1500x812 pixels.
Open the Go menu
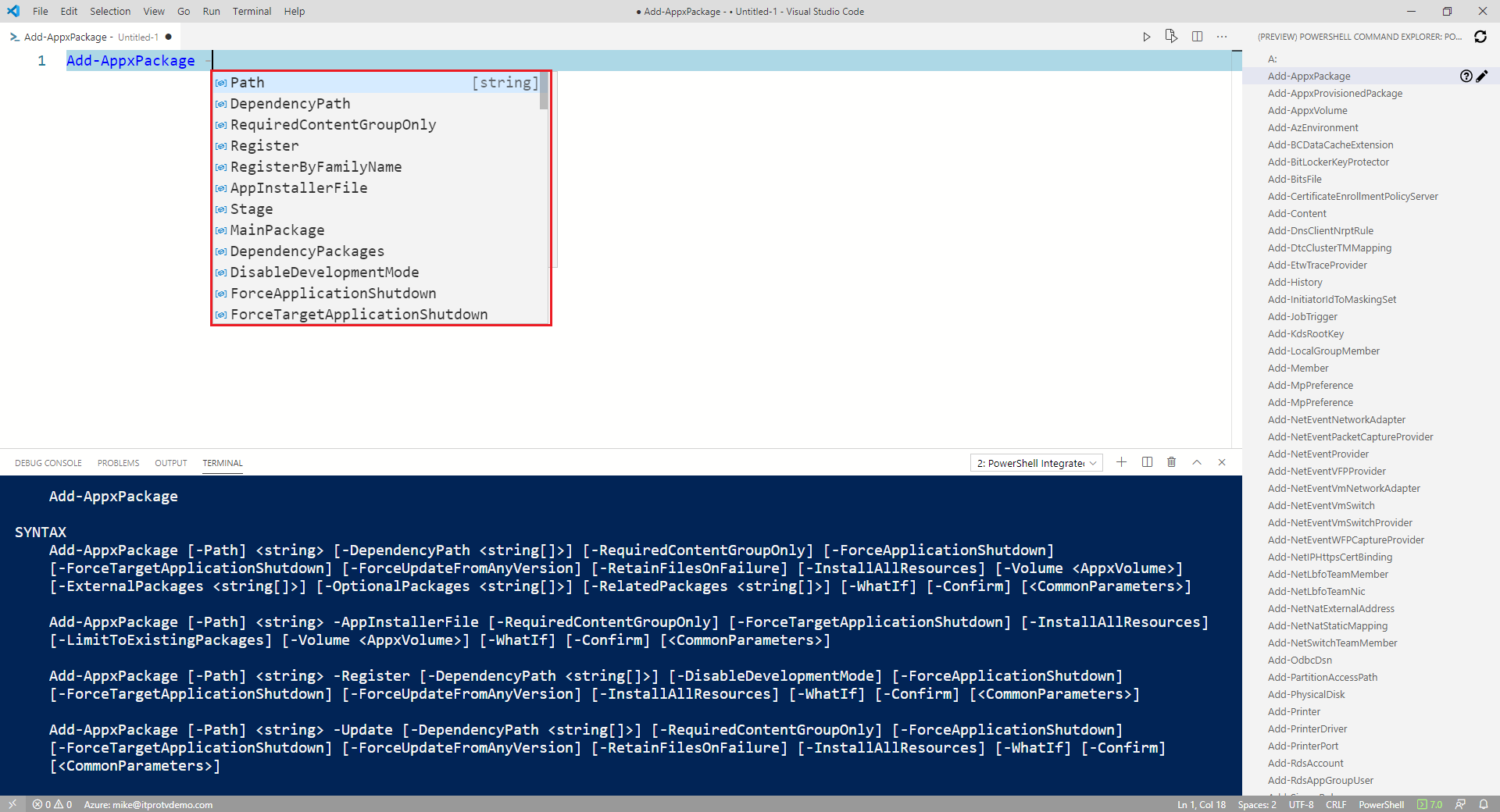(x=184, y=11)
